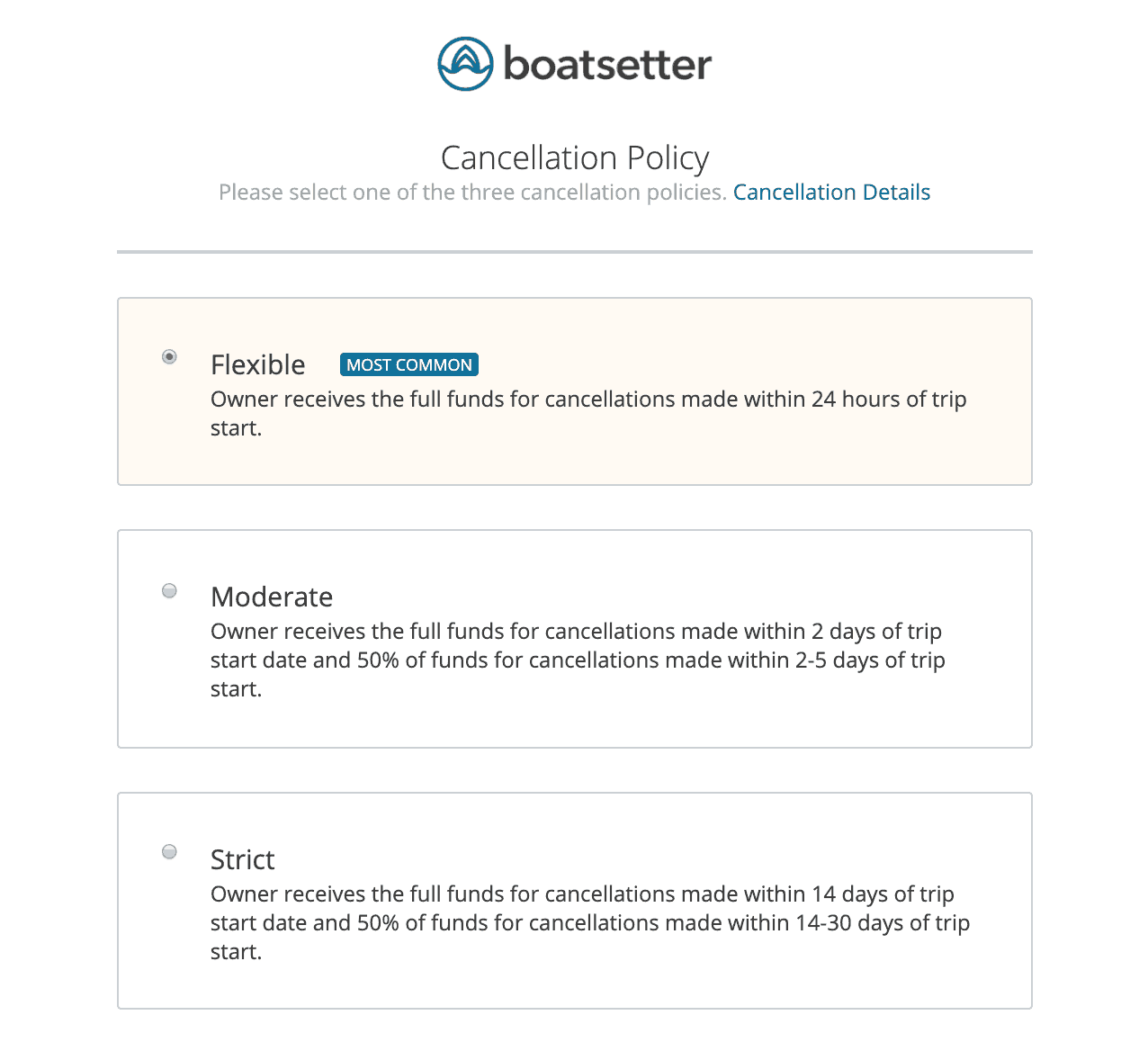Click the Strict policy description text
The image size is (1148, 1042).
pyautogui.click(x=589, y=922)
